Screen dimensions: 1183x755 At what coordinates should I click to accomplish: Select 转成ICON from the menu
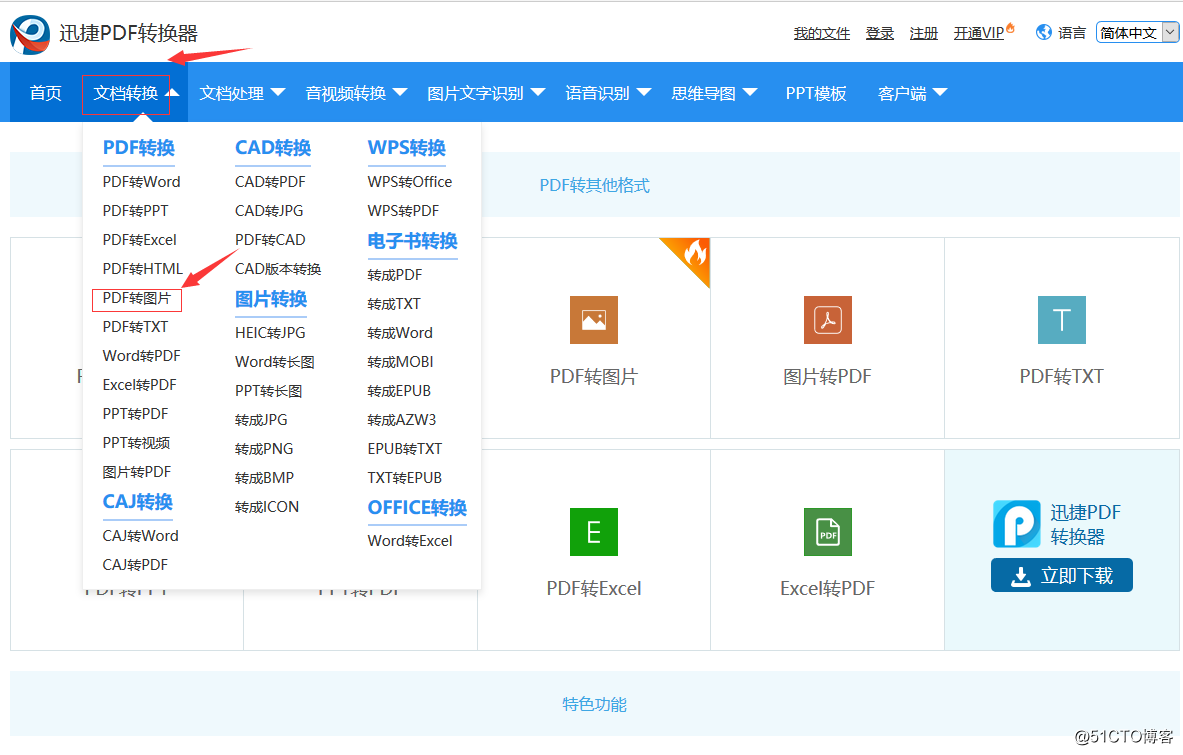pyautogui.click(x=266, y=507)
